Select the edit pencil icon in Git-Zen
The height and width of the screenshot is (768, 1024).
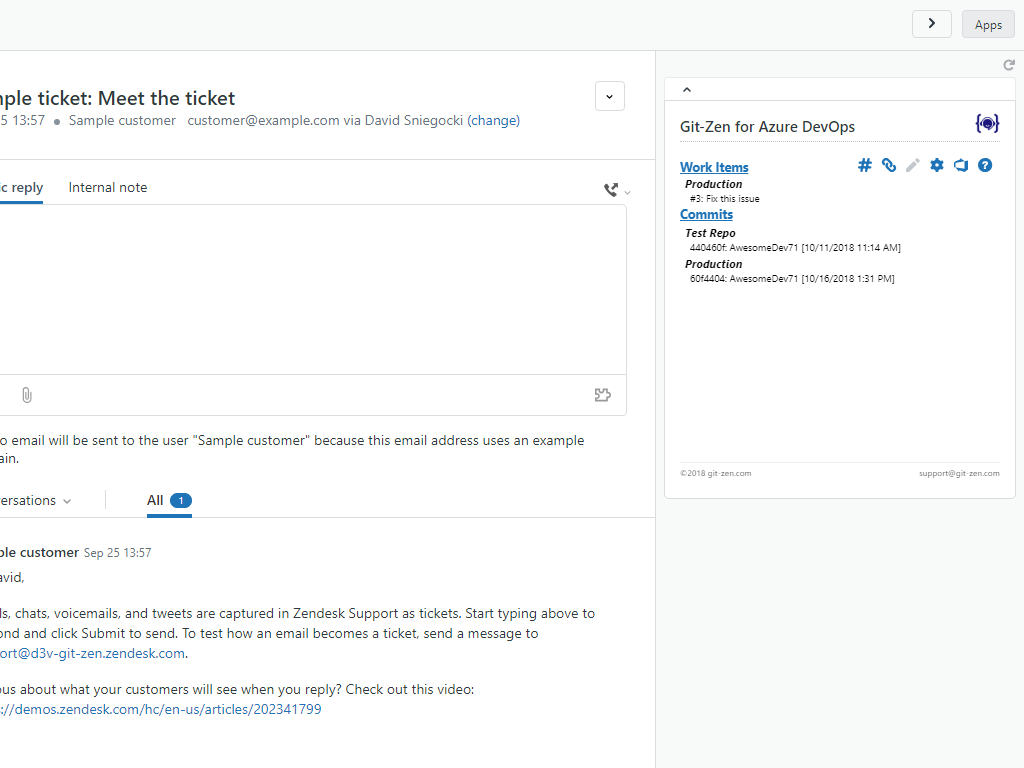click(x=912, y=165)
